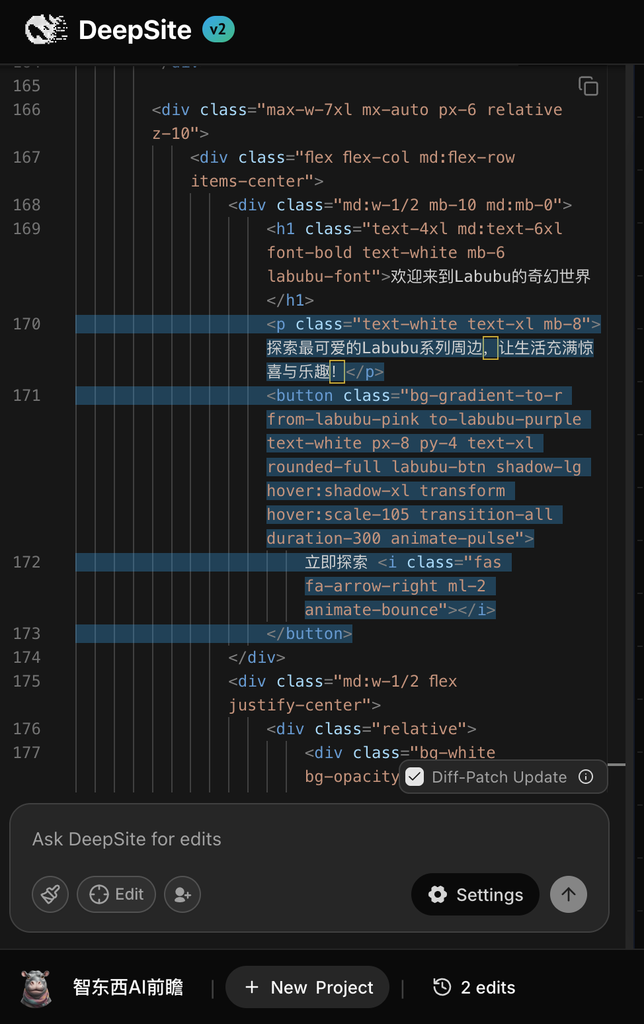Uncheck the Diff-Patch Update checkbox
The image size is (644, 1024).
point(415,777)
